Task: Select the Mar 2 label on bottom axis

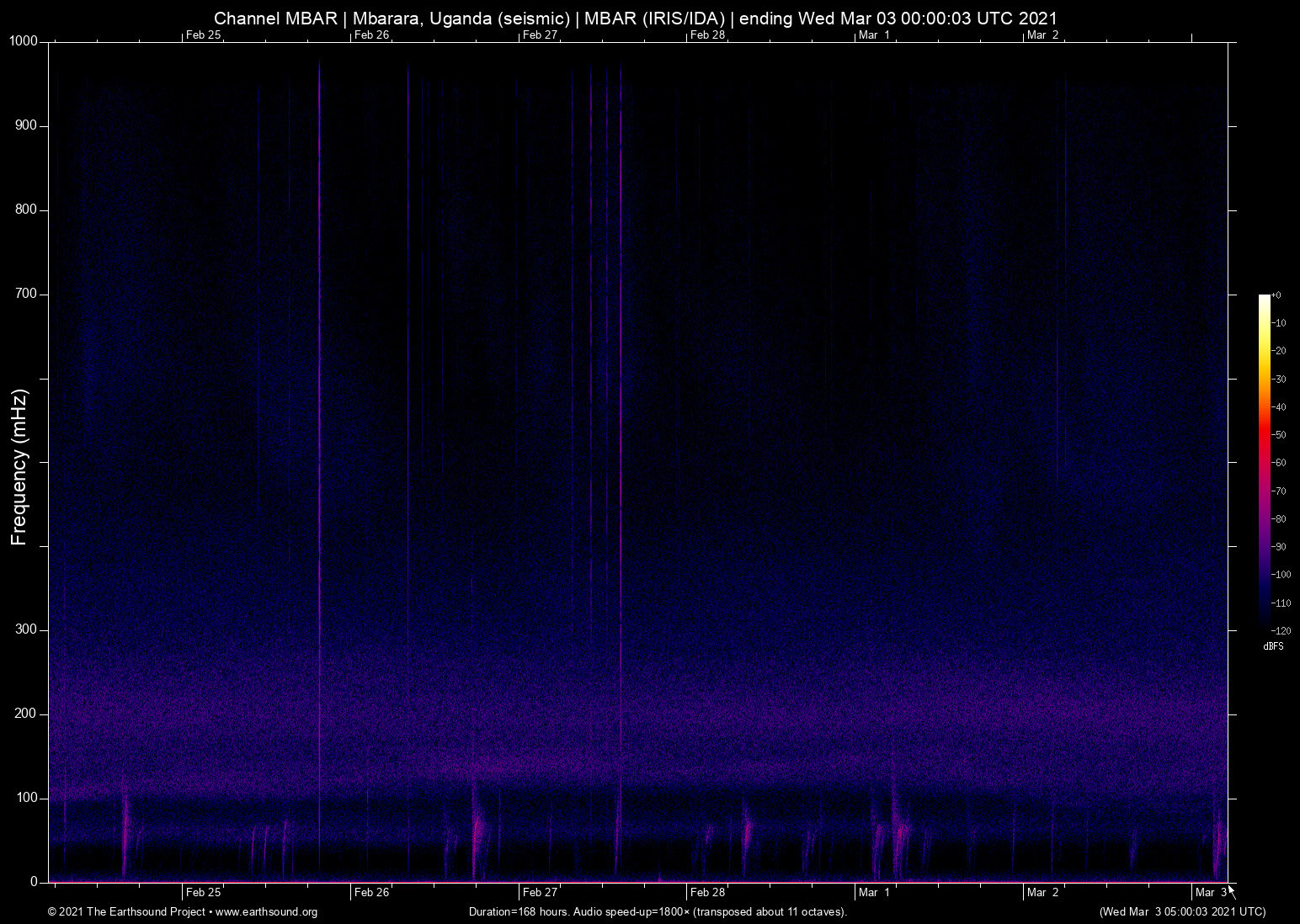Action: (x=1042, y=893)
